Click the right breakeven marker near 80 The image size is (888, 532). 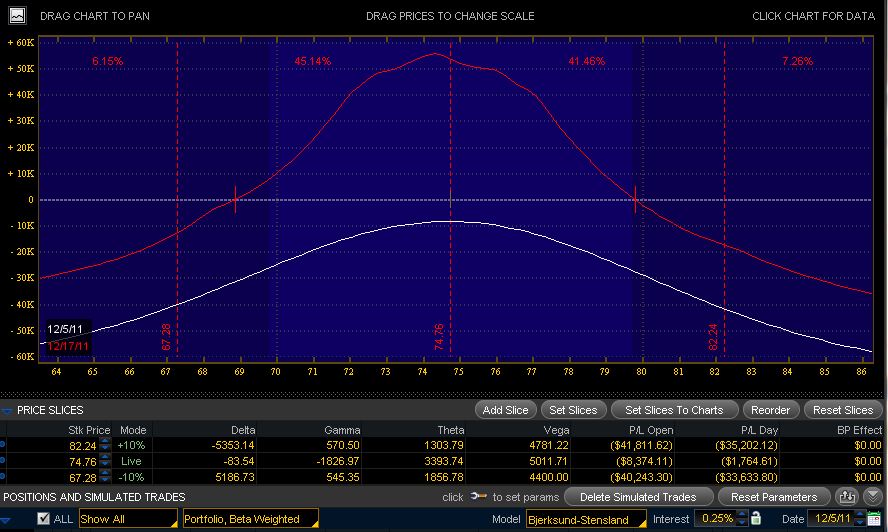[635, 199]
